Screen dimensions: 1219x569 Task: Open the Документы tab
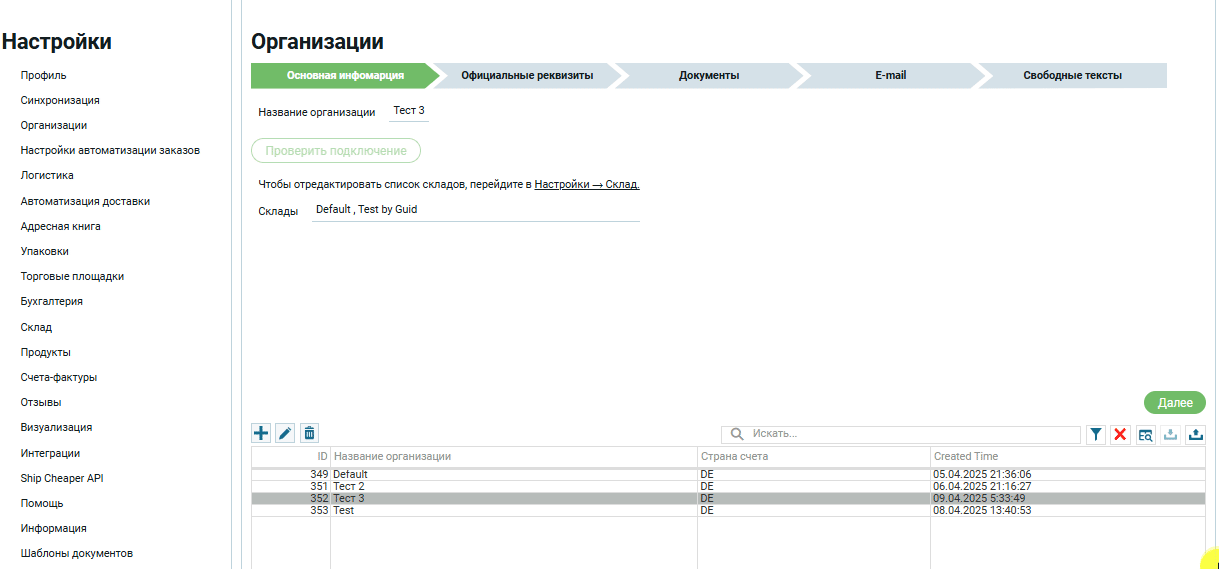pos(708,76)
